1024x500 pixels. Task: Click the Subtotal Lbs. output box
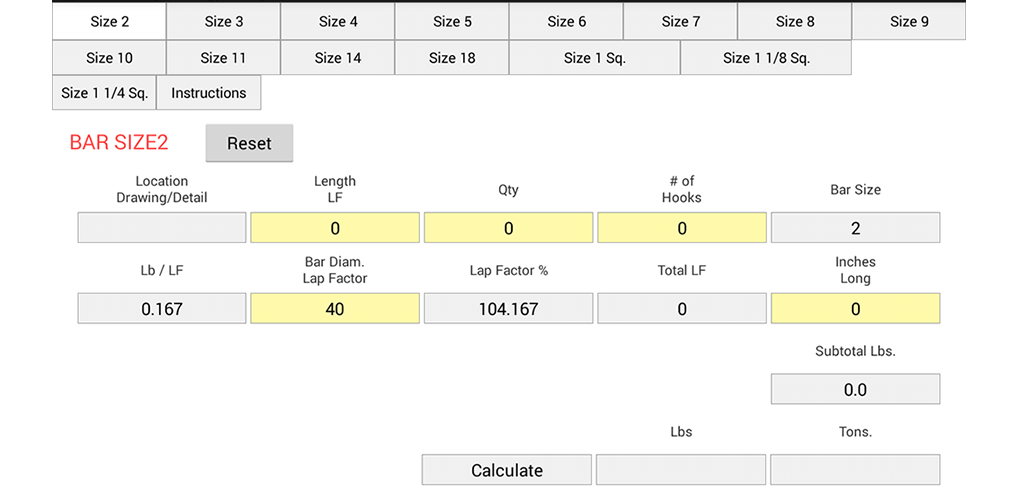(855, 390)
